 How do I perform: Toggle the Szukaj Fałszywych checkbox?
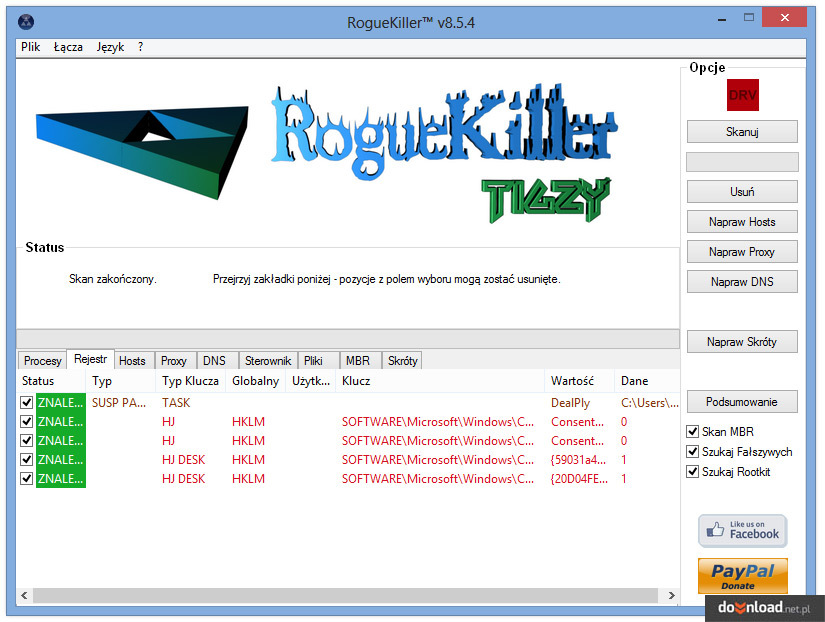point(692,452)
